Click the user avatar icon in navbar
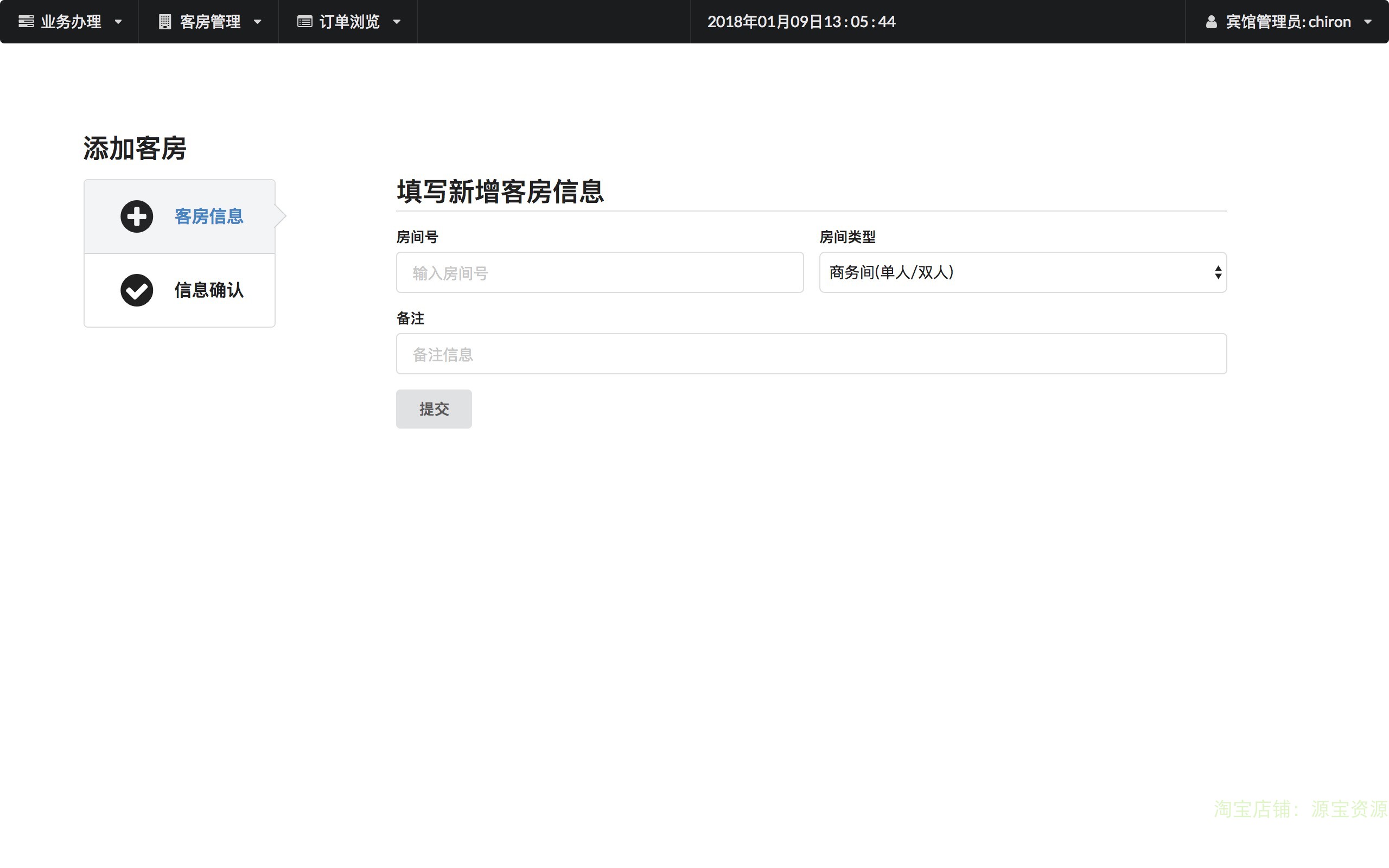This screenshot has height=868, width=1389. point(1211,22)
